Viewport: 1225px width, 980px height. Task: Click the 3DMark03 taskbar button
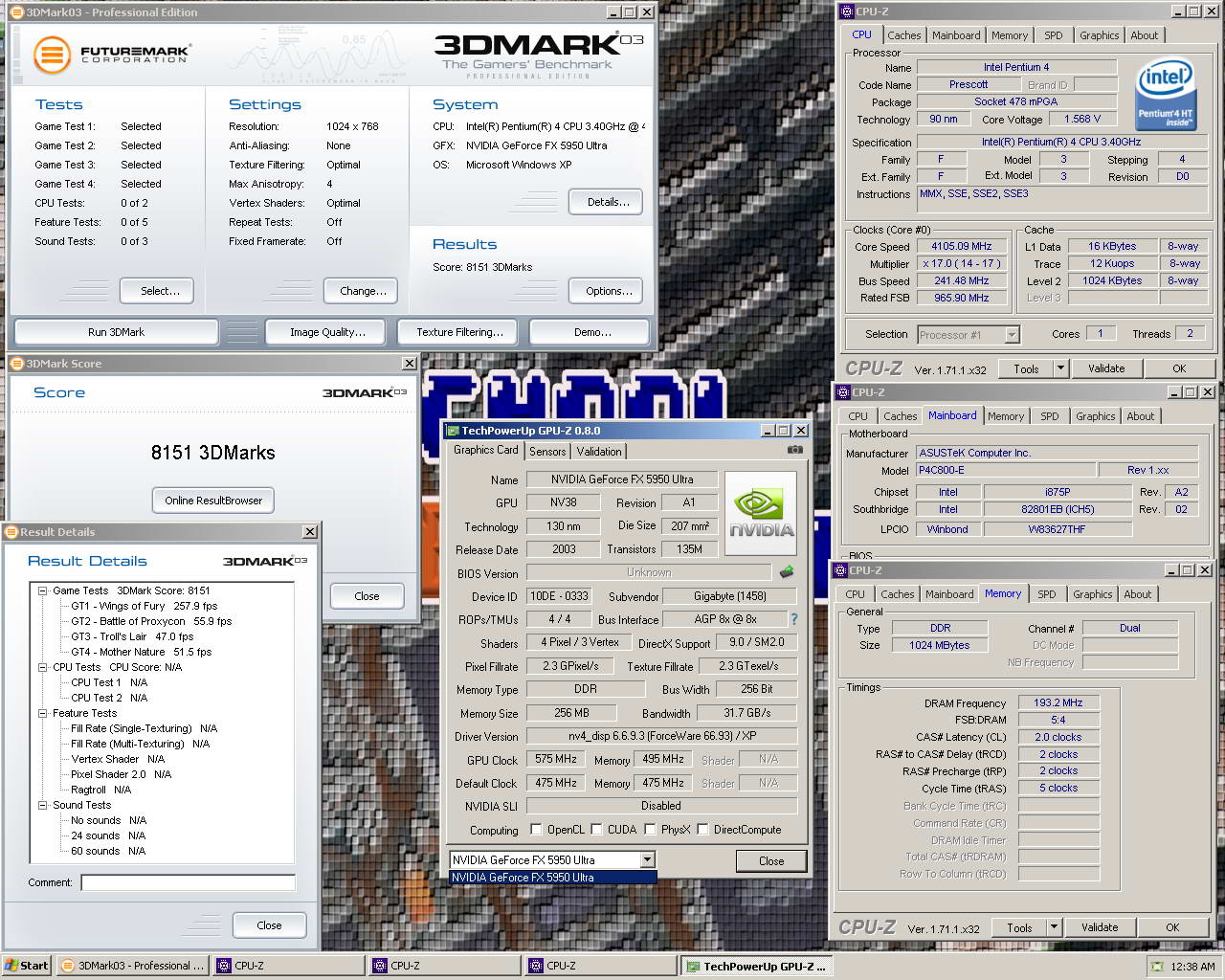click(x=133, y=966)
